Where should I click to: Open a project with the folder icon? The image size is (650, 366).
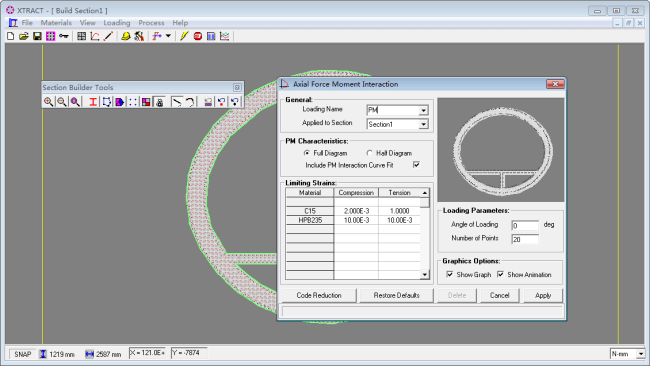pyautogui.click(x=24, y=36)
